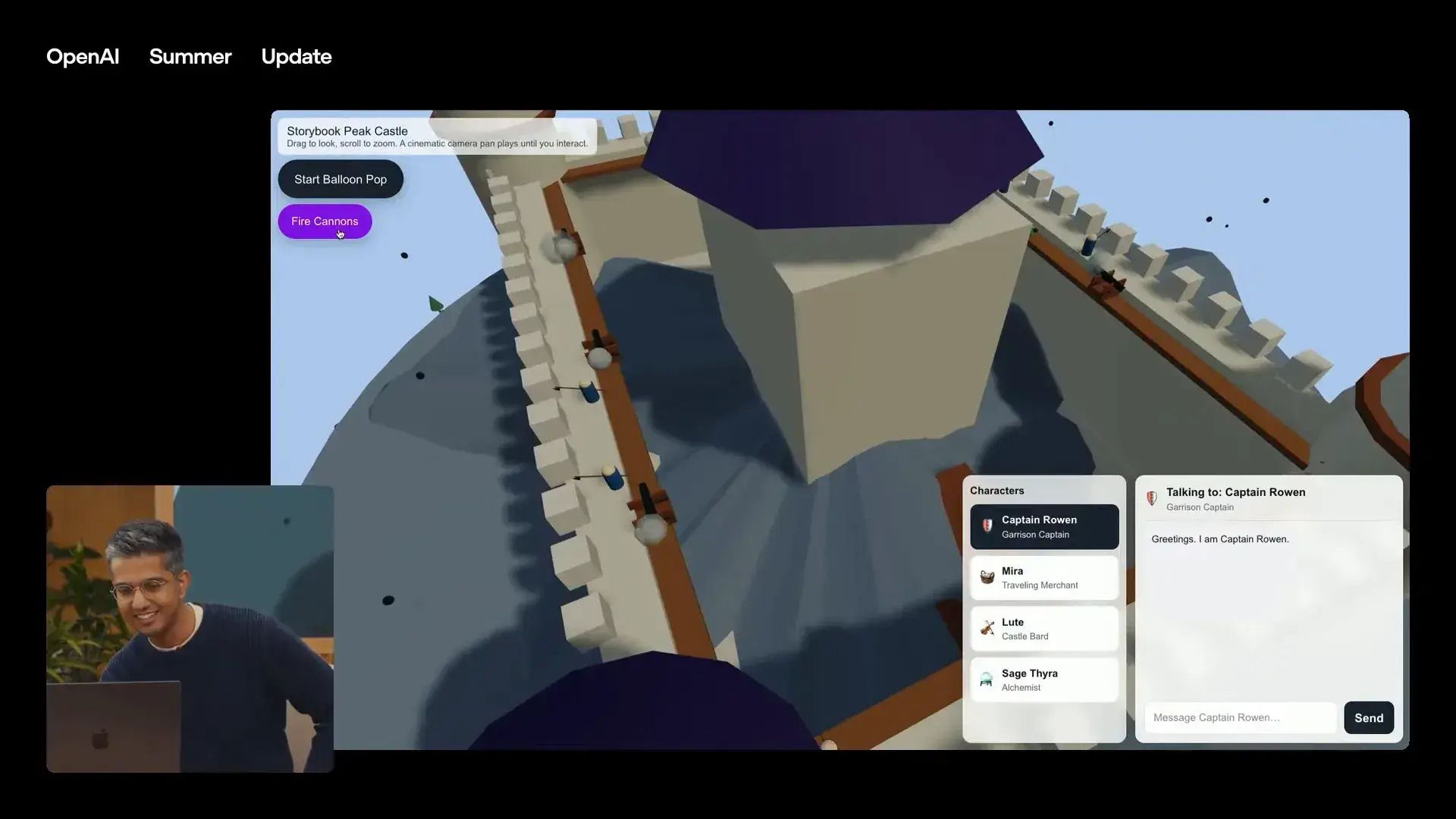This screenshot has width=1456, height=819.
Task: Focus the Message Captain Rowen input field
Action: [x=1240, y=717]
